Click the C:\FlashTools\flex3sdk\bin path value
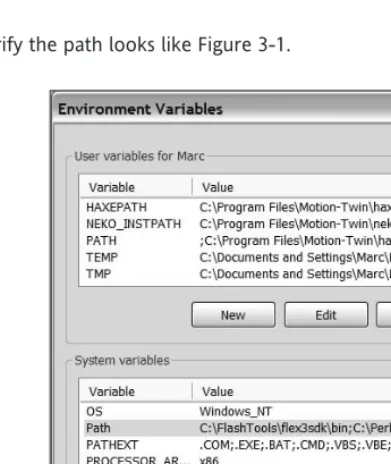This screenshot has width=391, height=464. (x=295, y=428)
